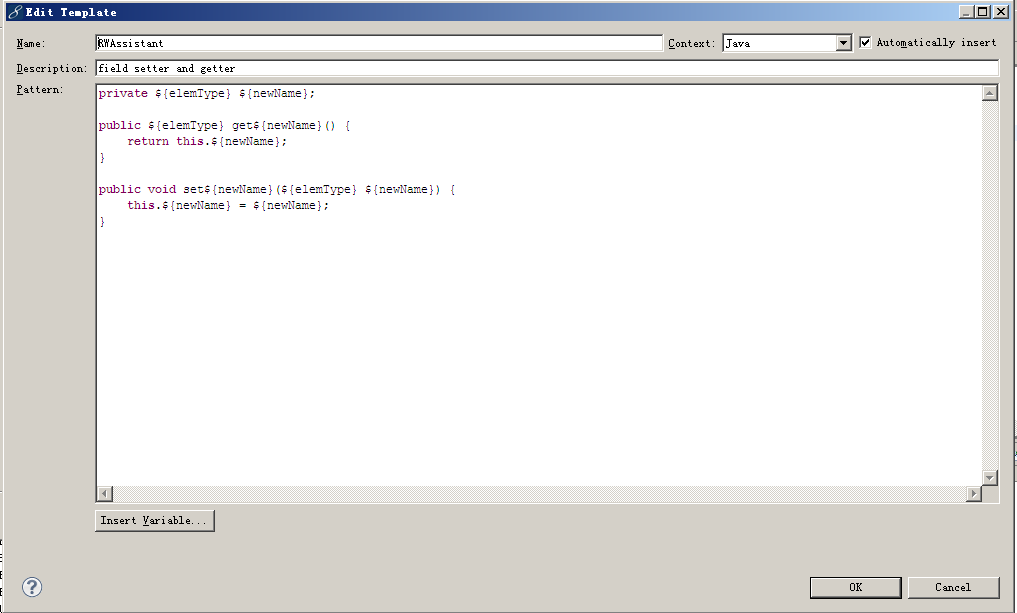This screenshot has width=1017, height=613.
Task: Expand the Context dropdown arrow
Action: pos(843,43)
